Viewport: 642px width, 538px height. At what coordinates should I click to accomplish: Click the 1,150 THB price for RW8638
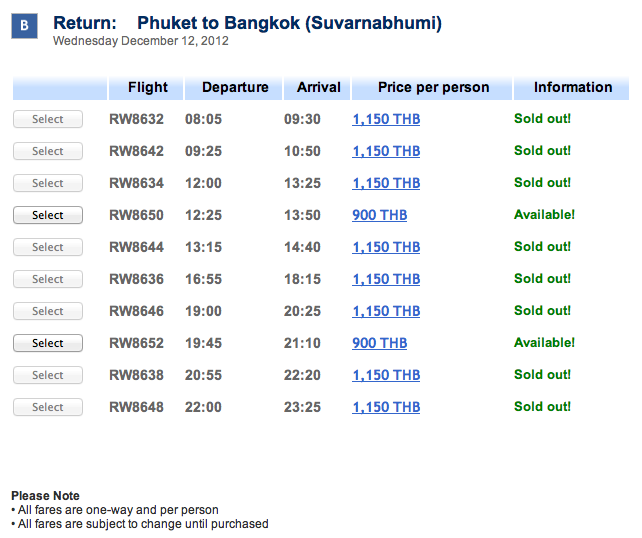click(x=386, y=375)
